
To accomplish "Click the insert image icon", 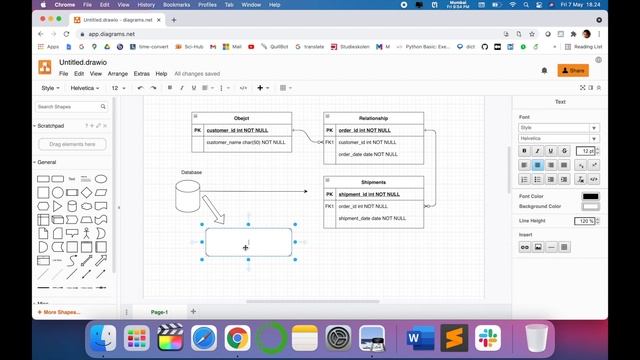I will tap(538, 247).
